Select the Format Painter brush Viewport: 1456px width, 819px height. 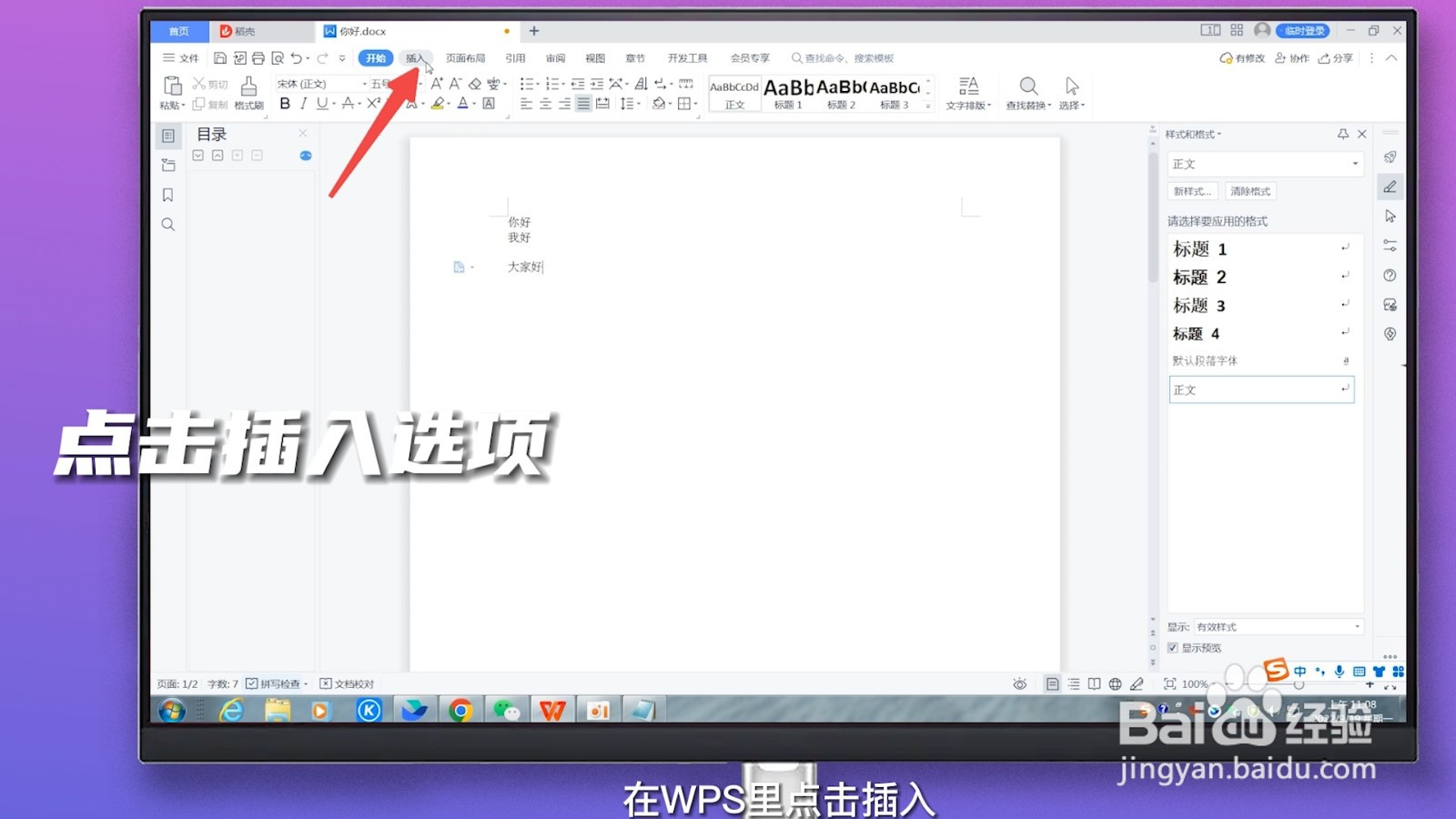pyautogui.click(x=248, y=92)
